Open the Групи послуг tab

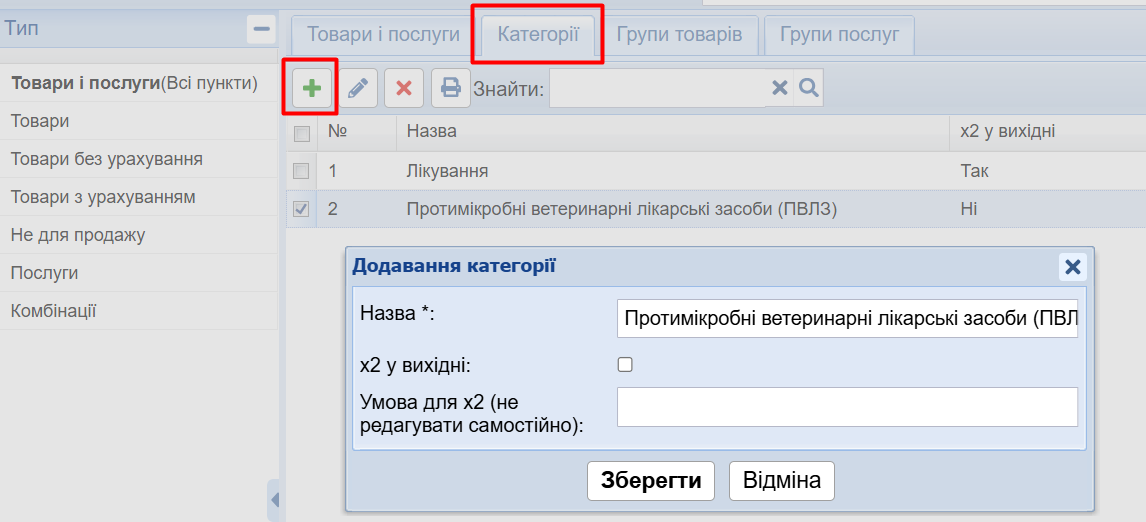[x=840, y=34]
